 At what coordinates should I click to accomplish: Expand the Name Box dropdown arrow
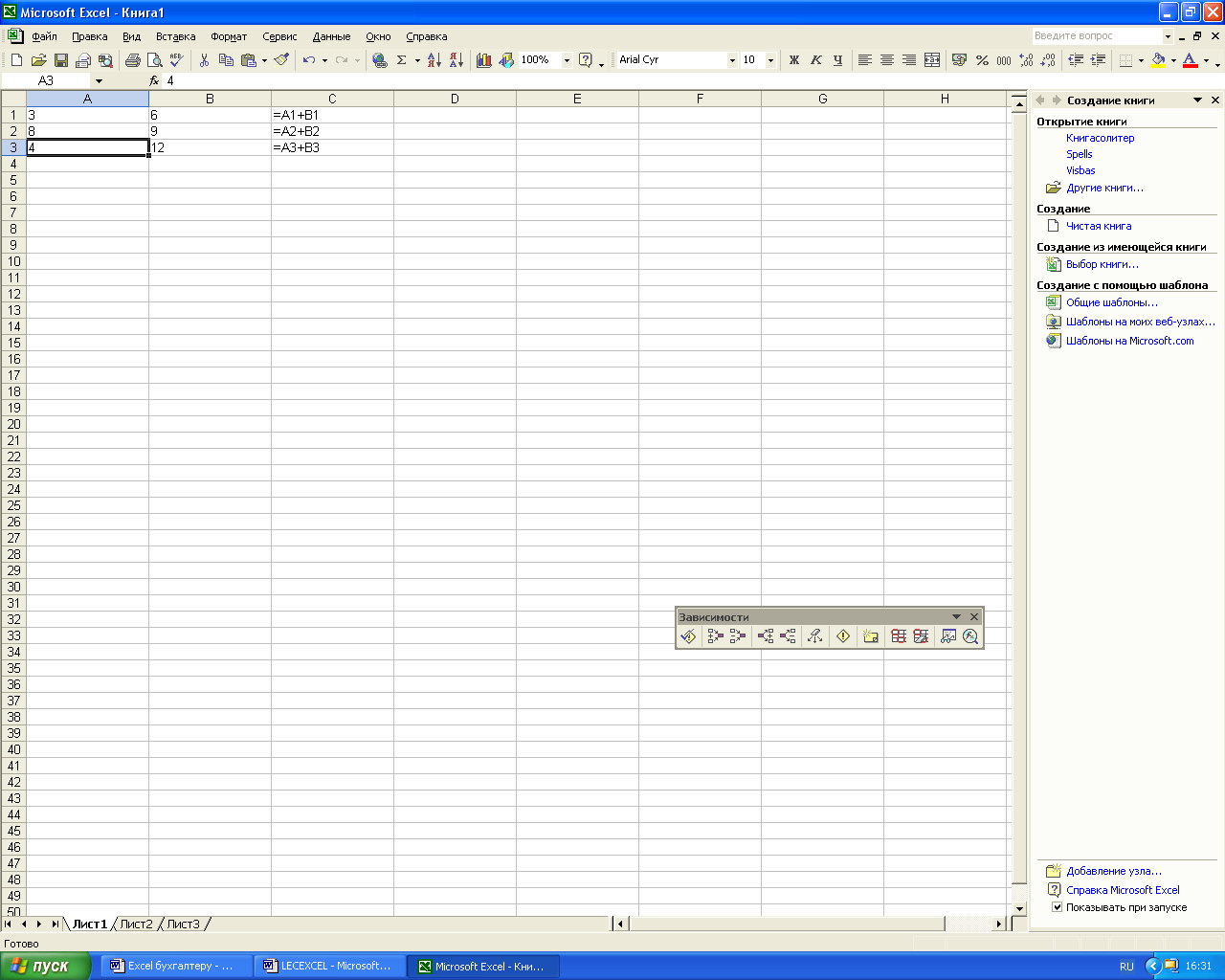pyautogui.click(x=99, y=81)
